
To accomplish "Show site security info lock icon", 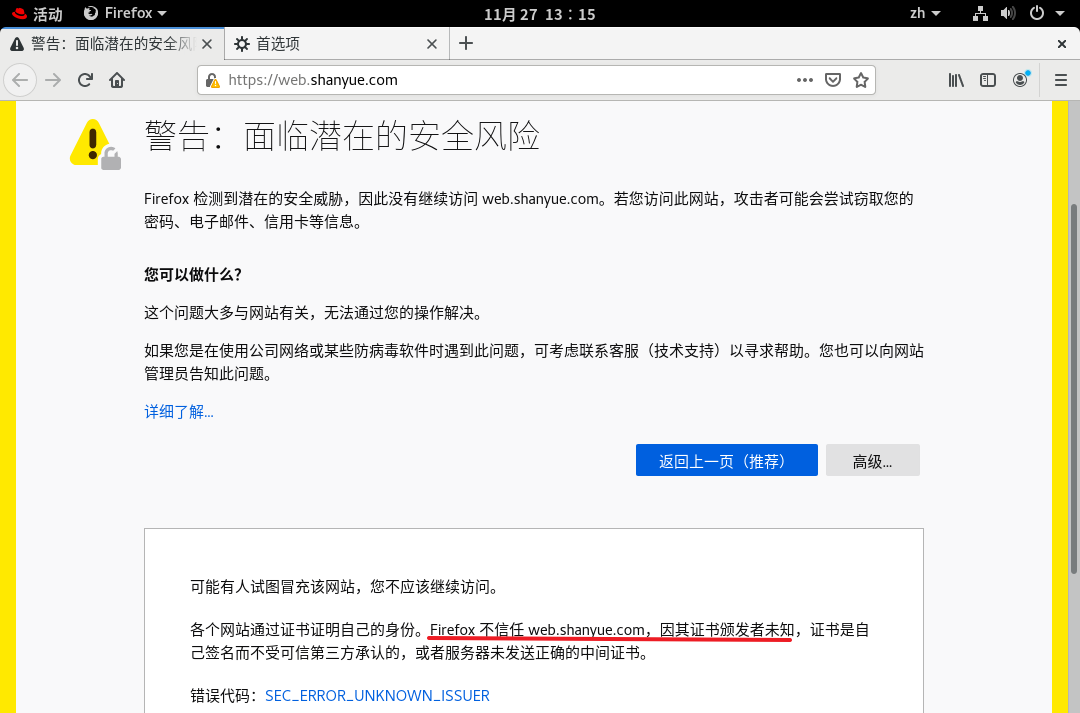I will pos(213,81).
